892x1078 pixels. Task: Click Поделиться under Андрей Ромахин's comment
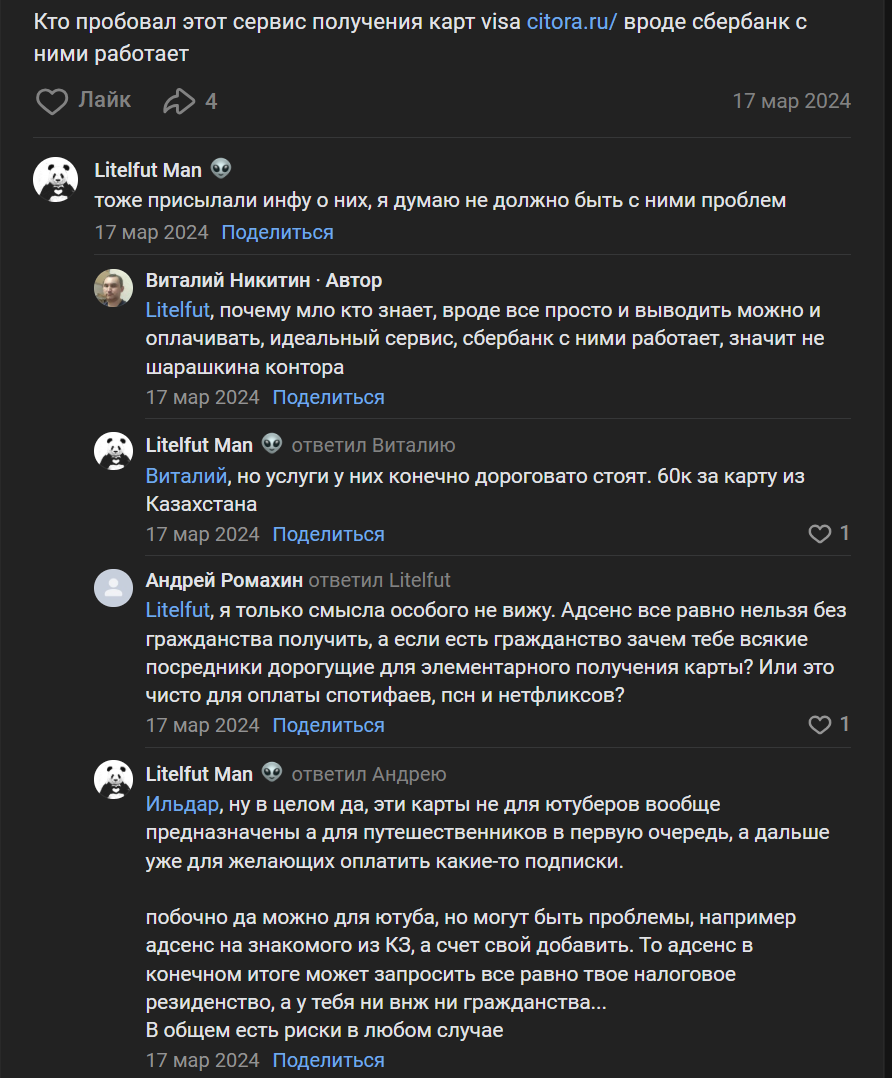pos(327,724)
